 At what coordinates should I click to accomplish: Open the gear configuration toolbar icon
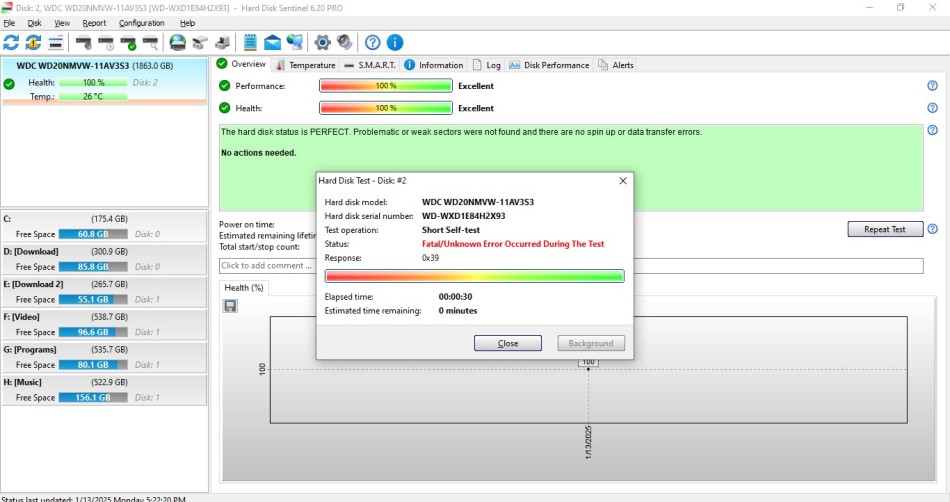pos(322,42)
